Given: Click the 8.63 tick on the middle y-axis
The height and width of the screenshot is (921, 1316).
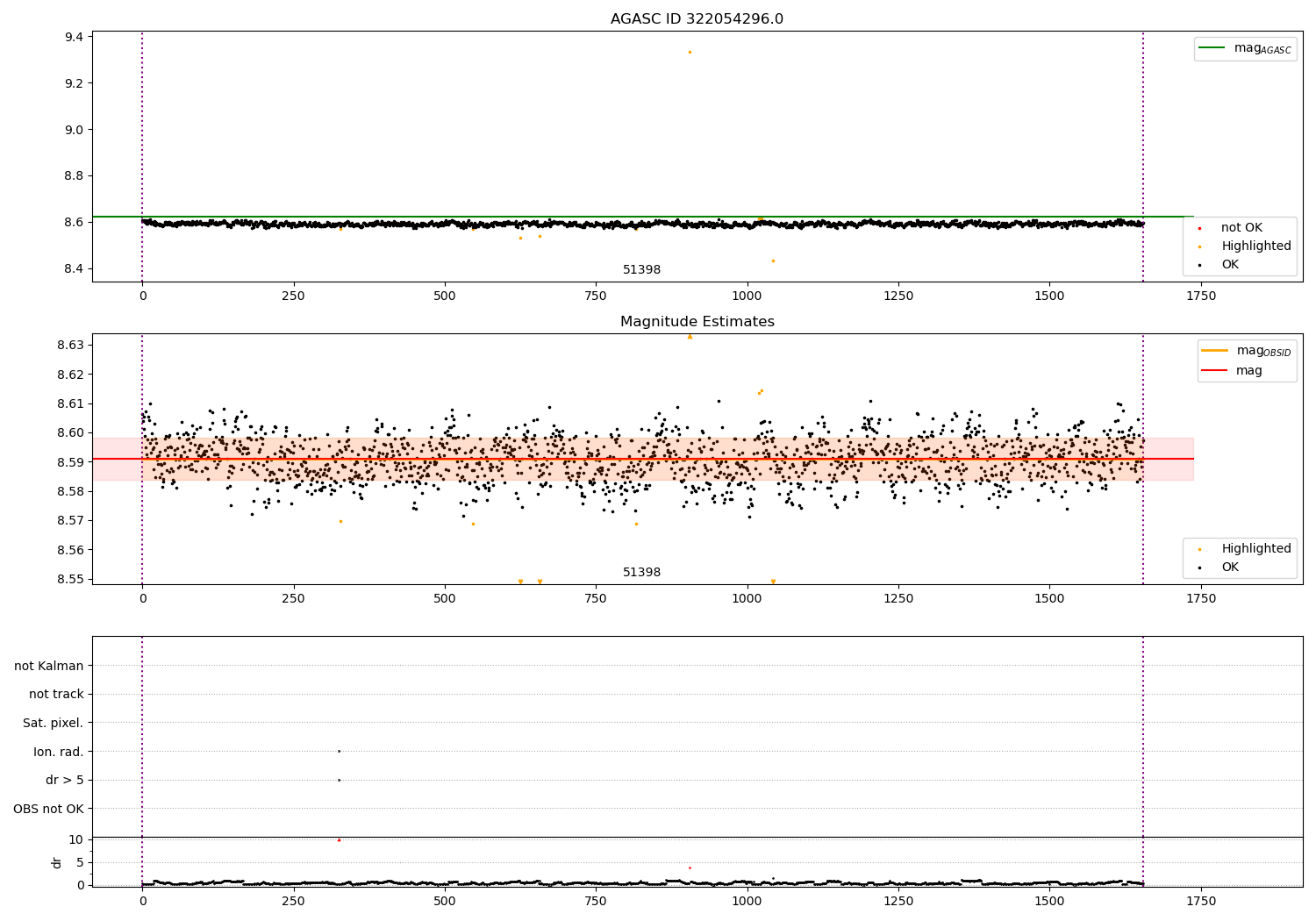Looking at the screenshot, I should coord(70,345).
